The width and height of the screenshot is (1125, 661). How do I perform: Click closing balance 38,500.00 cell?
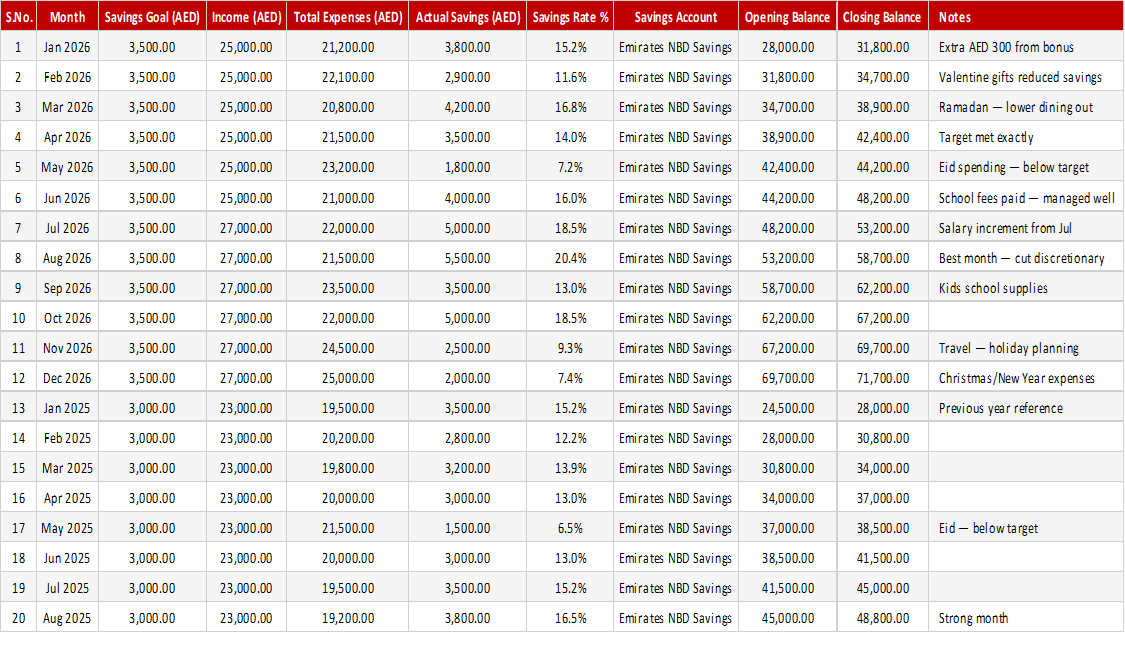pos(882,528)
